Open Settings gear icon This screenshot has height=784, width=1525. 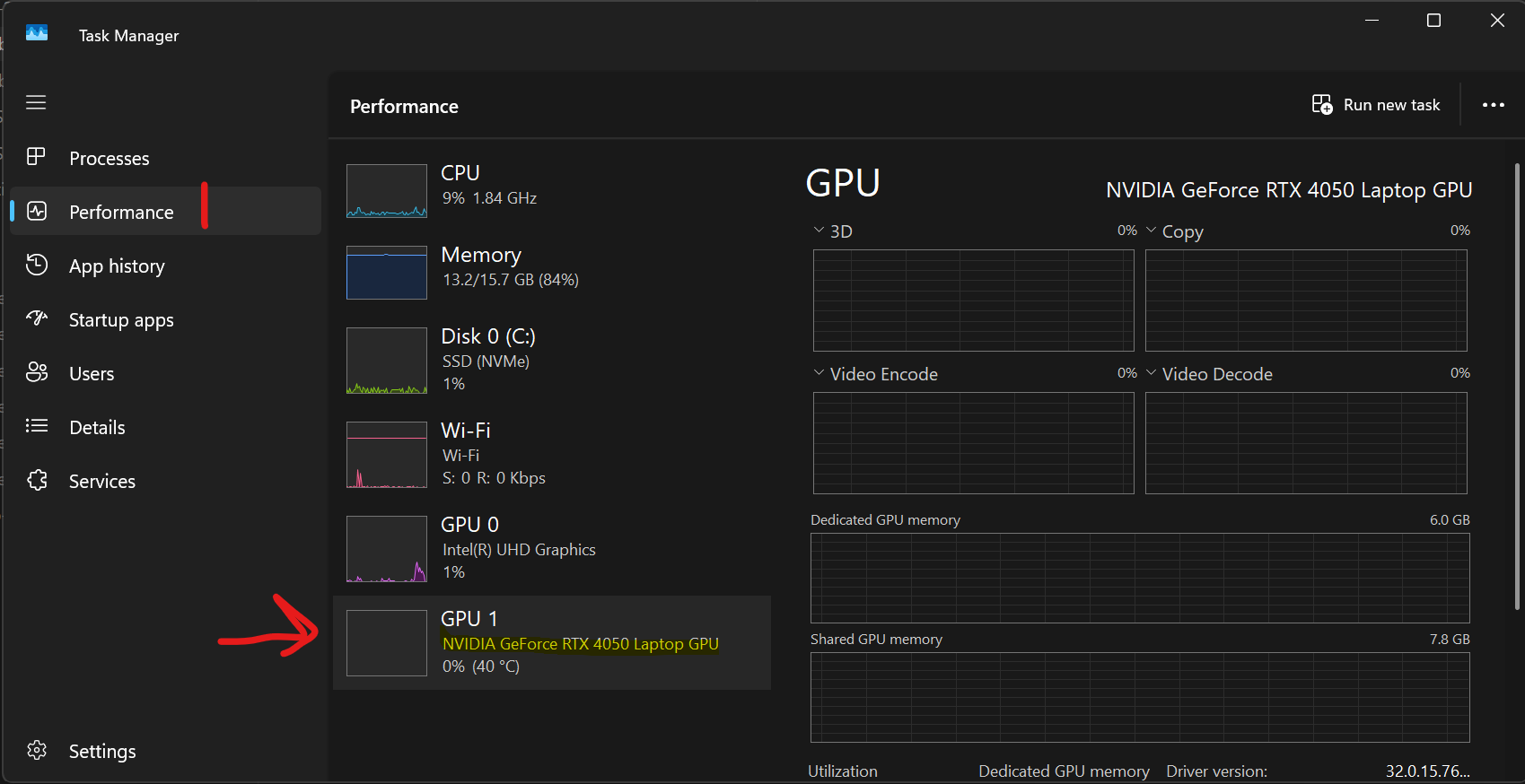36,750
